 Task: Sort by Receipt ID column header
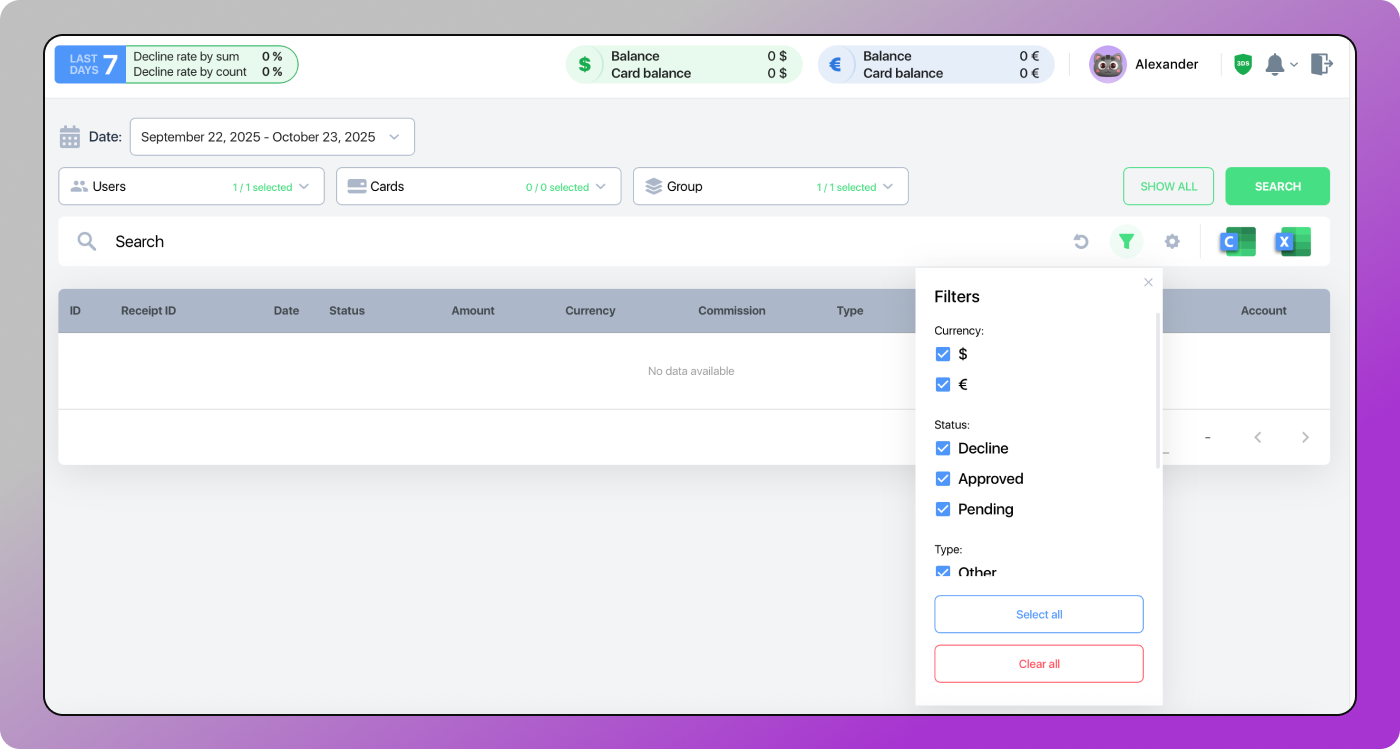point(148,311)
